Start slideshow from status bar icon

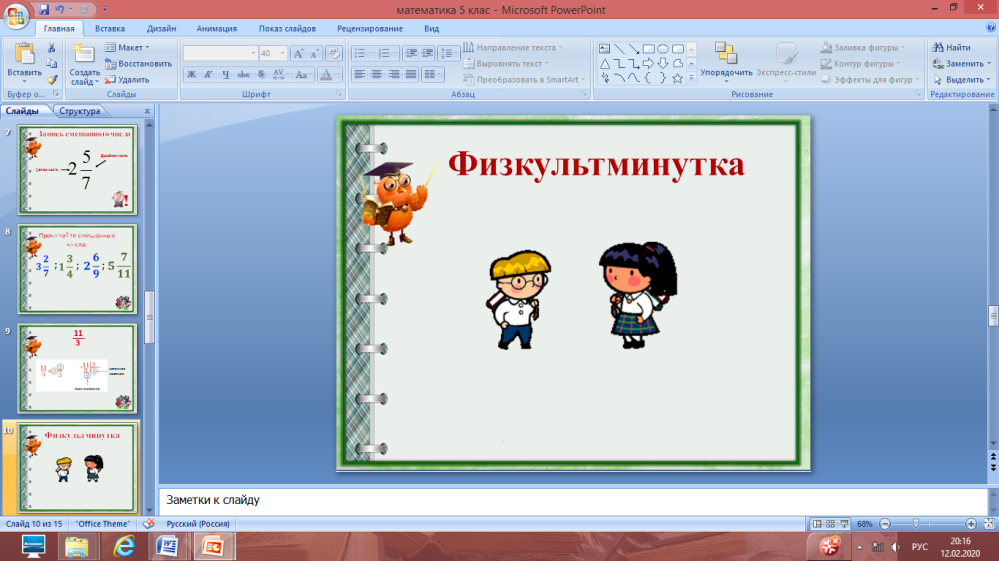844,524
